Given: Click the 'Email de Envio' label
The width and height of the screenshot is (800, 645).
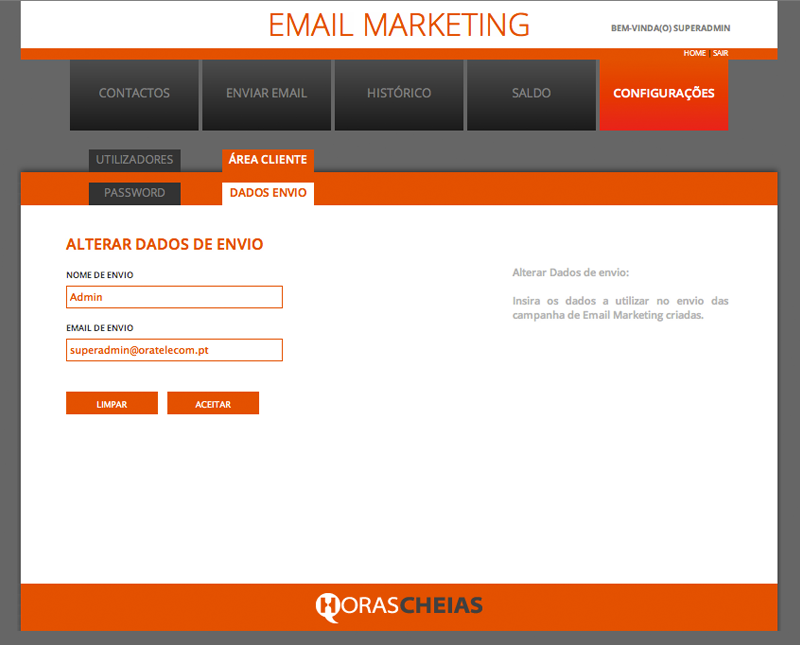Looking at the screenshot, I should [x=99, y=328].
